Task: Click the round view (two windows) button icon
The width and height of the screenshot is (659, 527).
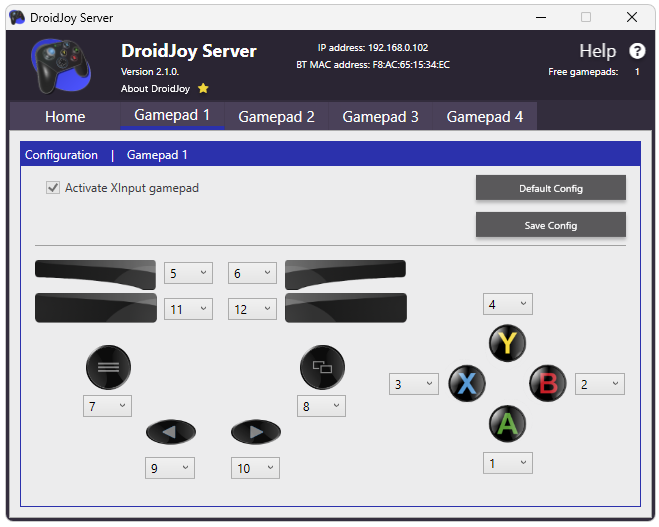Action: coord(322,367)
